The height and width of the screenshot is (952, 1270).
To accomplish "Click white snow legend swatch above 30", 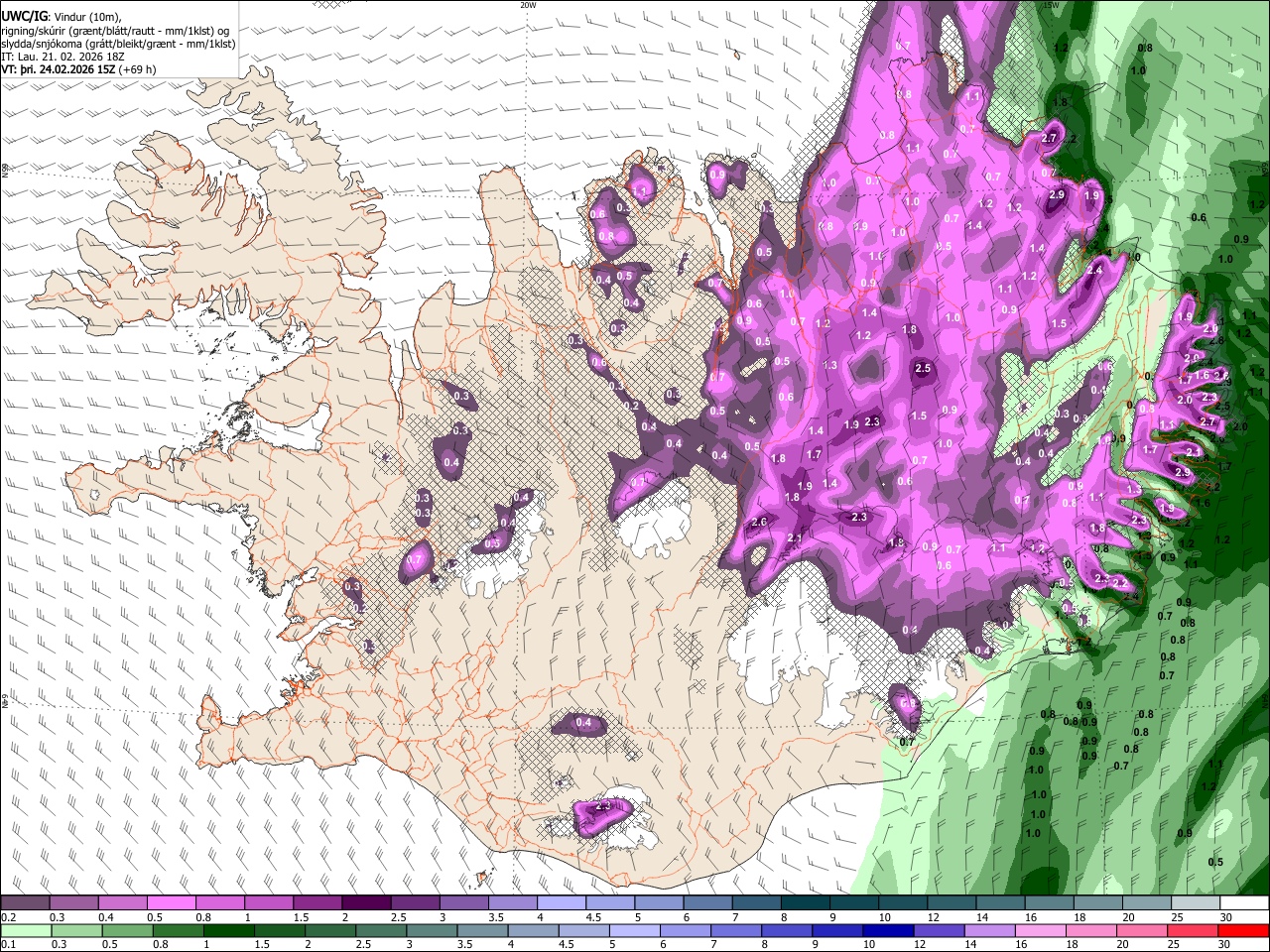I will [x=1244, y=903].
